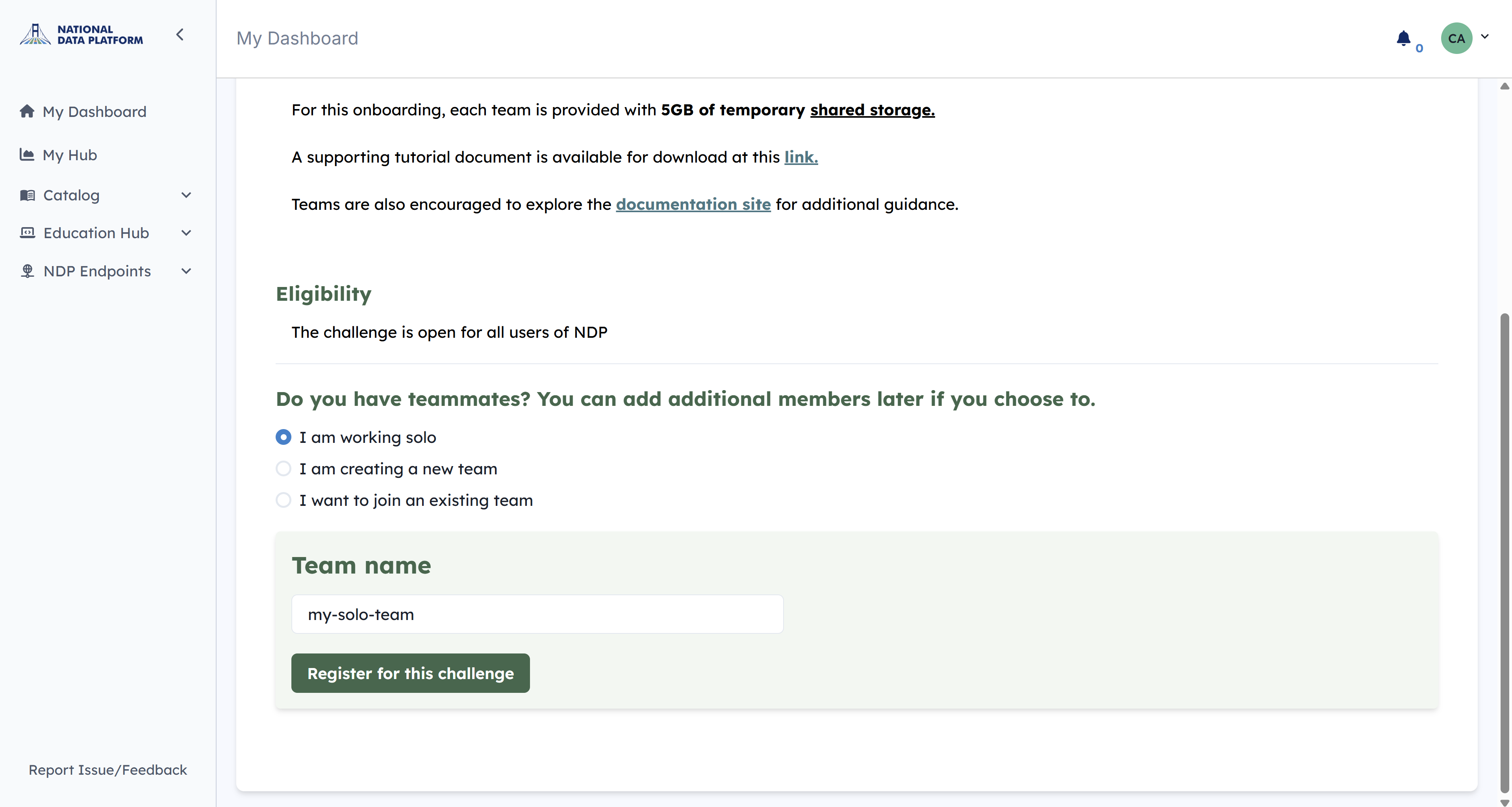Open the account dropdown arrow next to avatar
Viewport: 1512px width, 807px height.
[x=1484, y=36]
